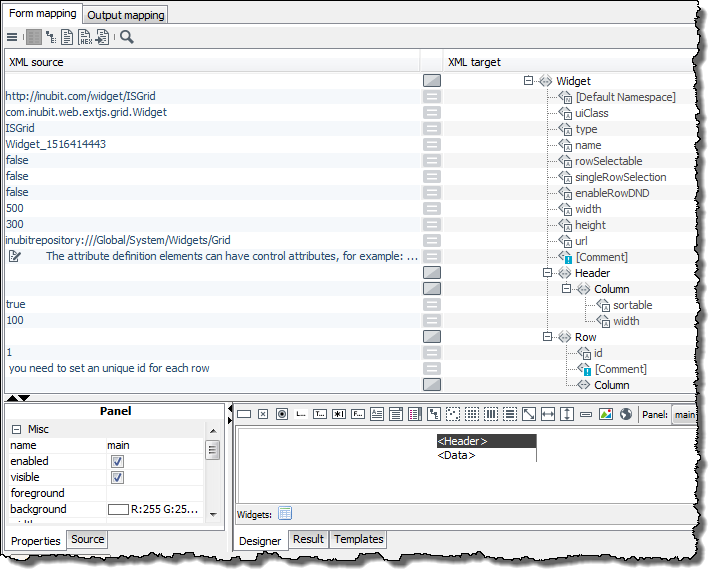Click the background color swatch
Image resolution: width=716 pixels, height=576 pixels.
pyautogui.click(x=118, y=510)
